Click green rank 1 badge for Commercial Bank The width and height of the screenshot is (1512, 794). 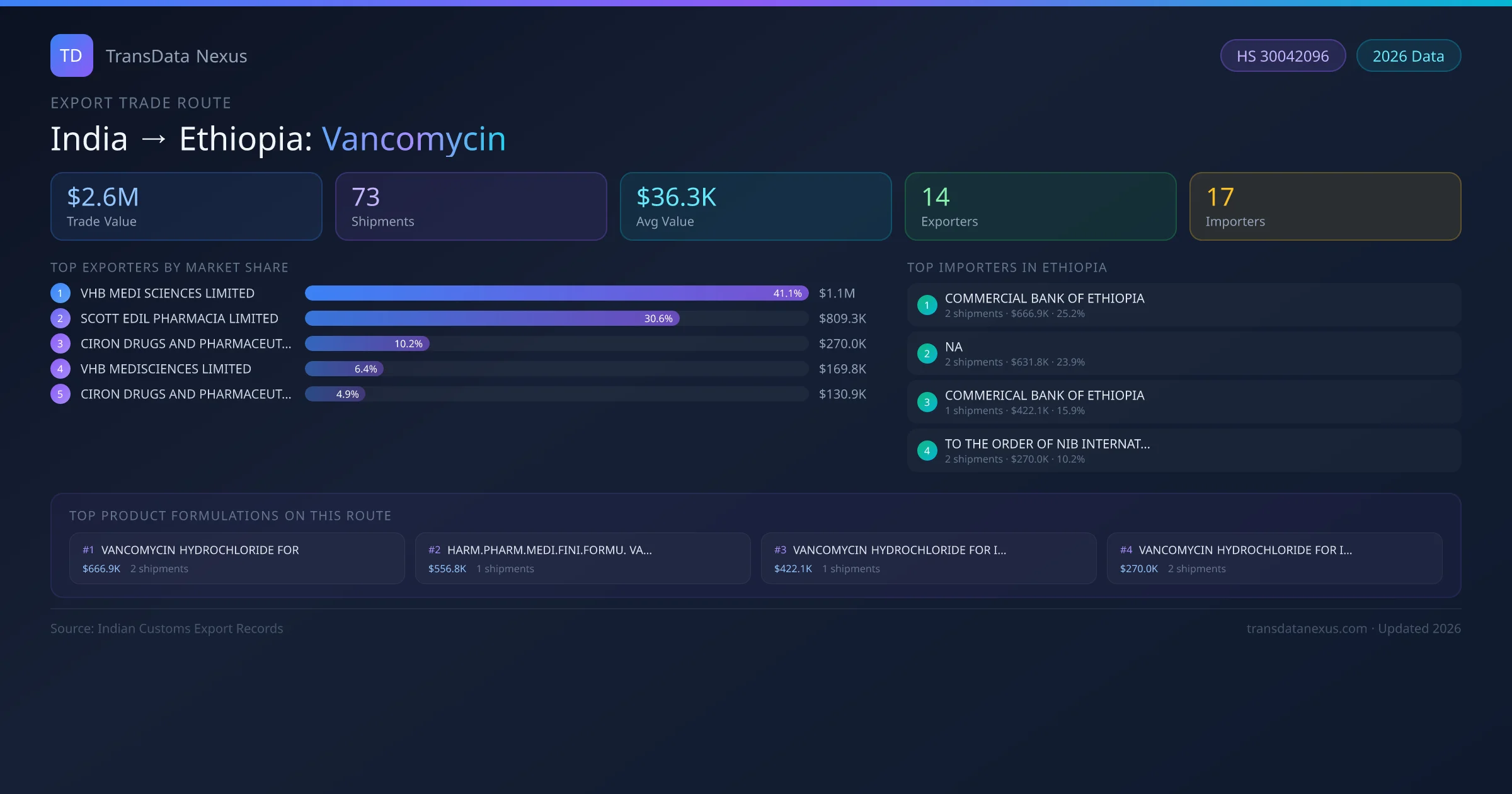coord(927,305)
